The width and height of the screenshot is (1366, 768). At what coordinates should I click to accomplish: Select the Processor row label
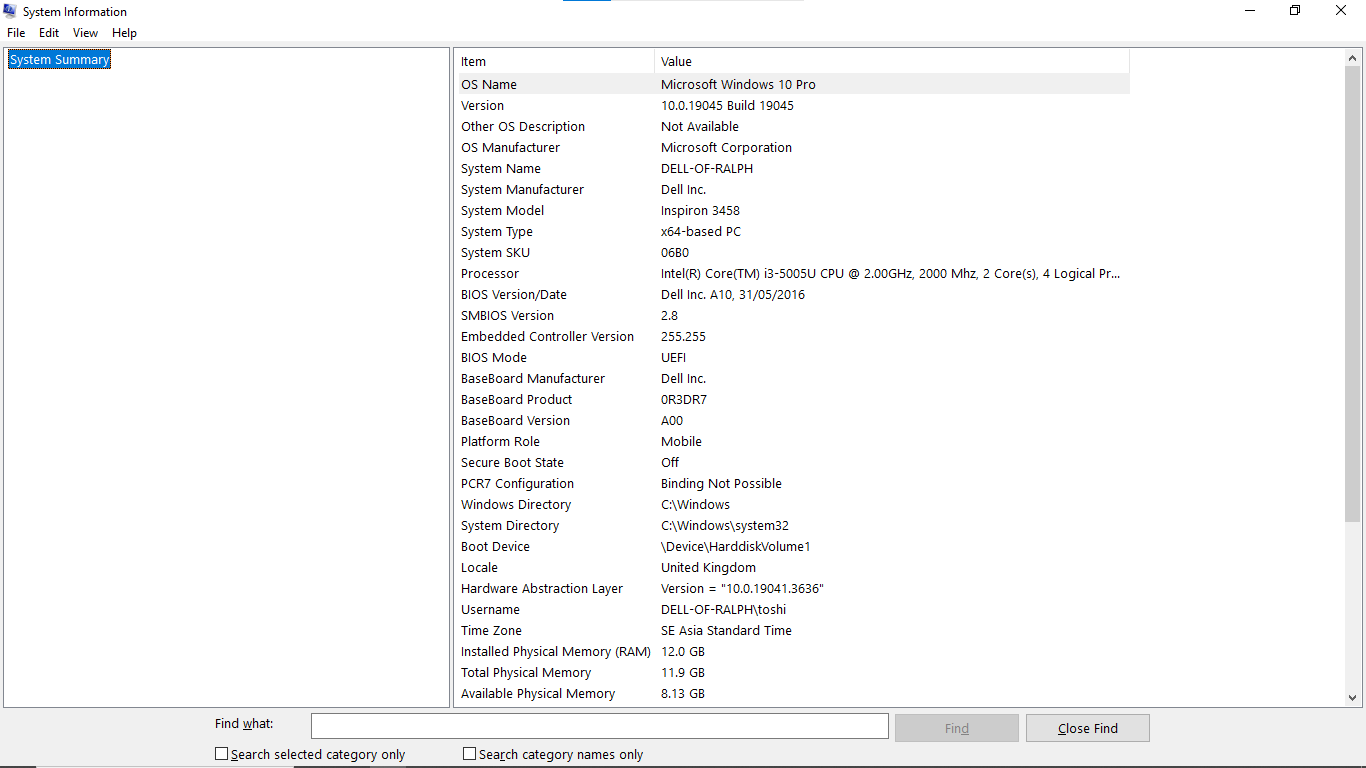pyautogui.click(x=490, y=274)
